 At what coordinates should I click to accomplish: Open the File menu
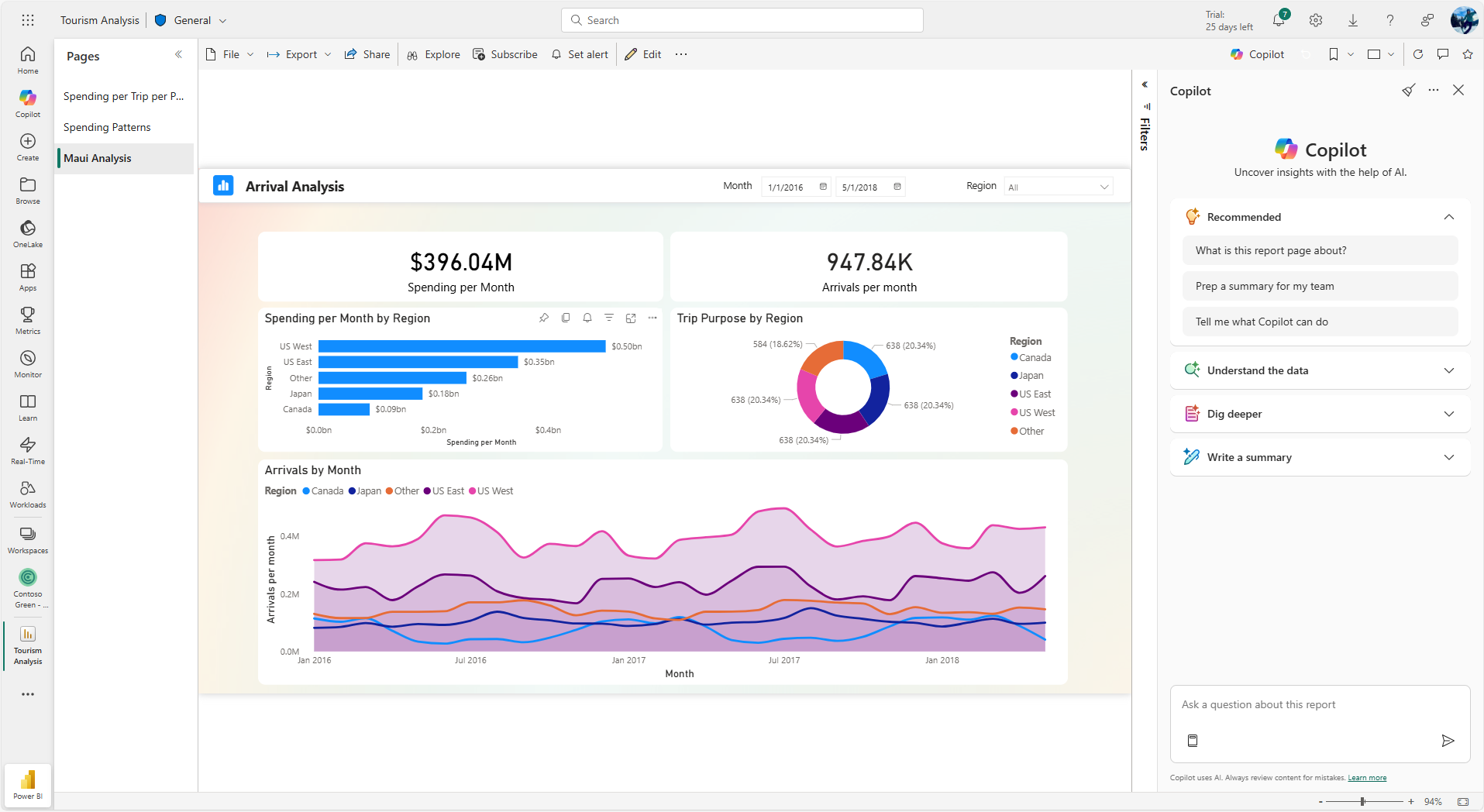pyautogui.click(x=230, y=54)
